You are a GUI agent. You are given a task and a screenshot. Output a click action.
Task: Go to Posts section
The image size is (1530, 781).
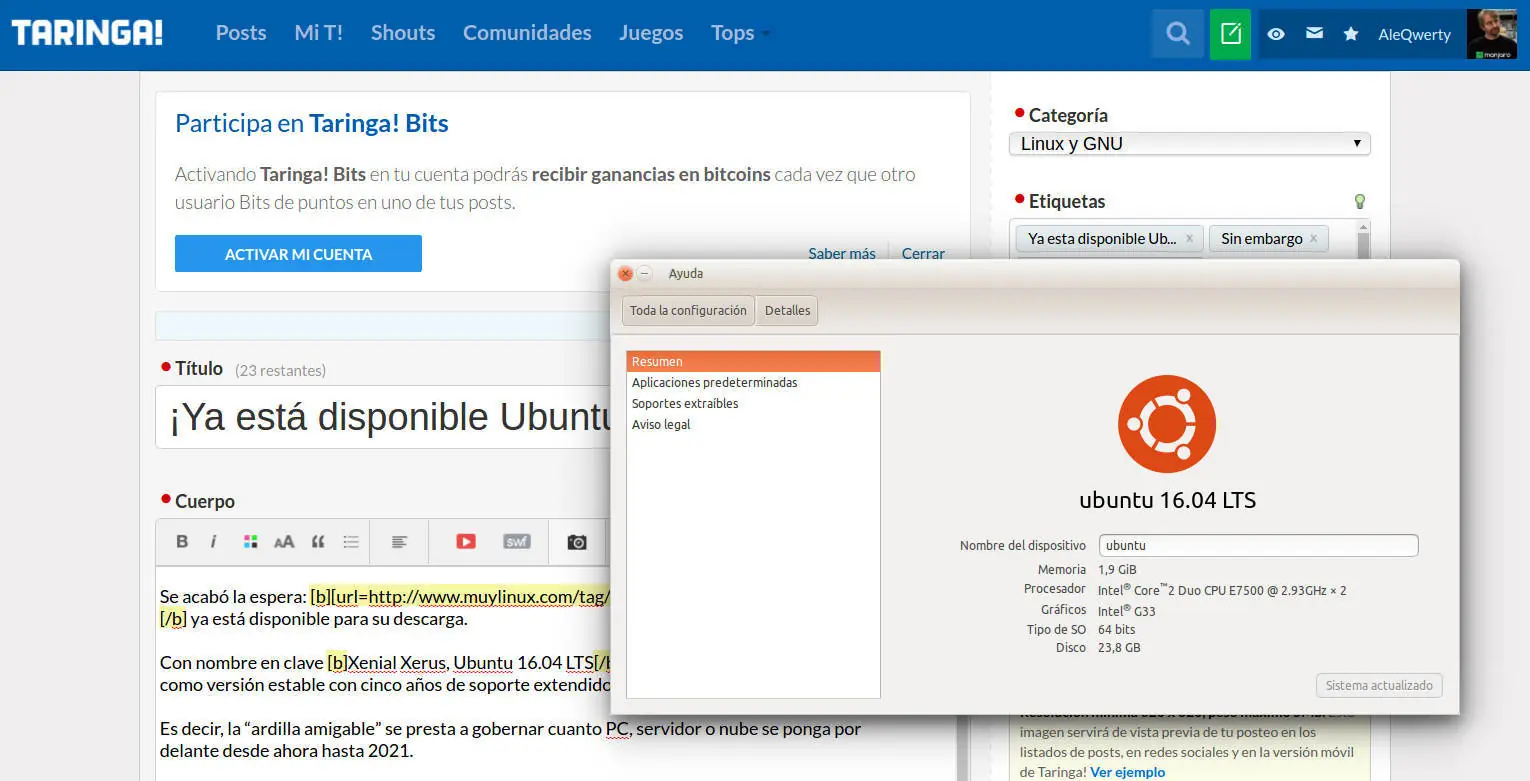click(241, 33)
